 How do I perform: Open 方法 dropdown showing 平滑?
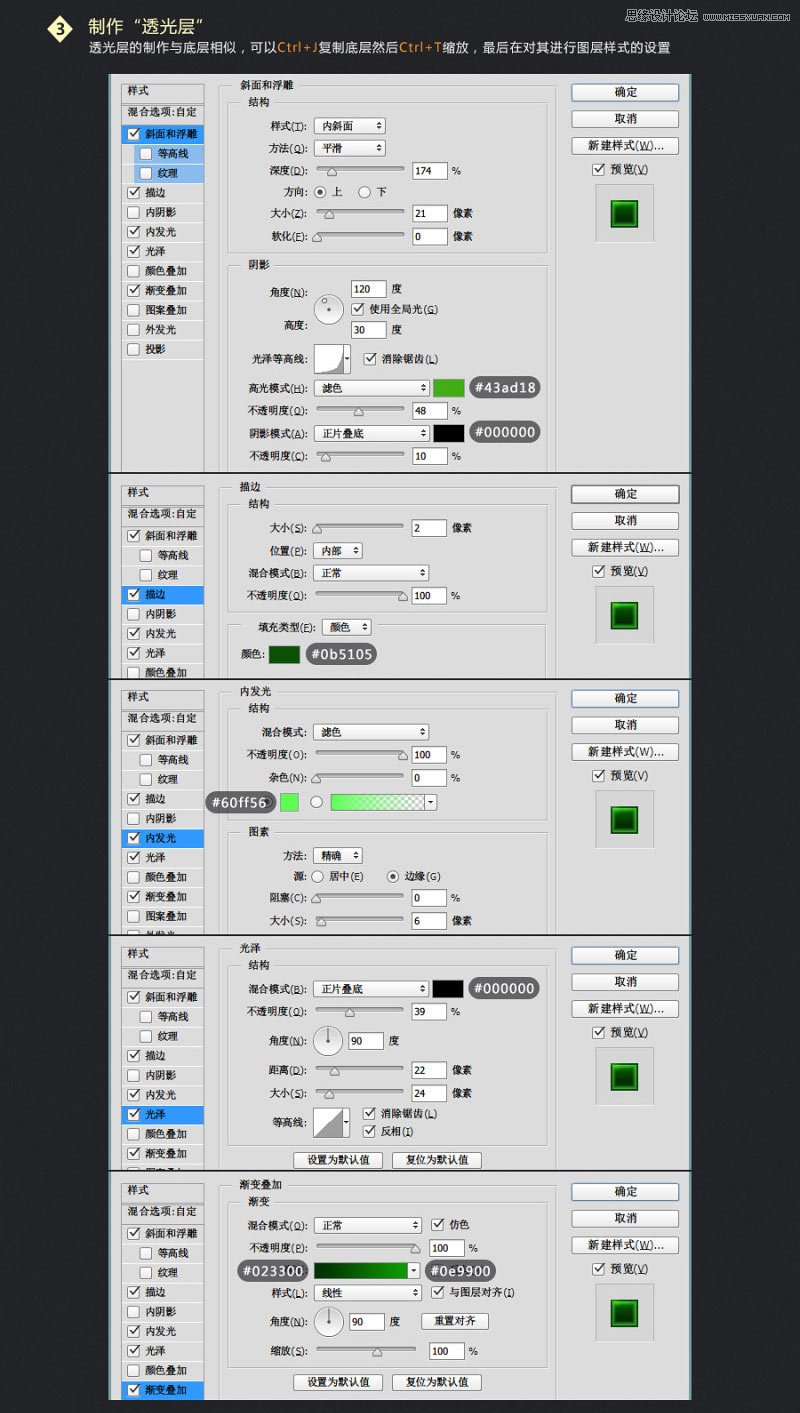(349, 148)
